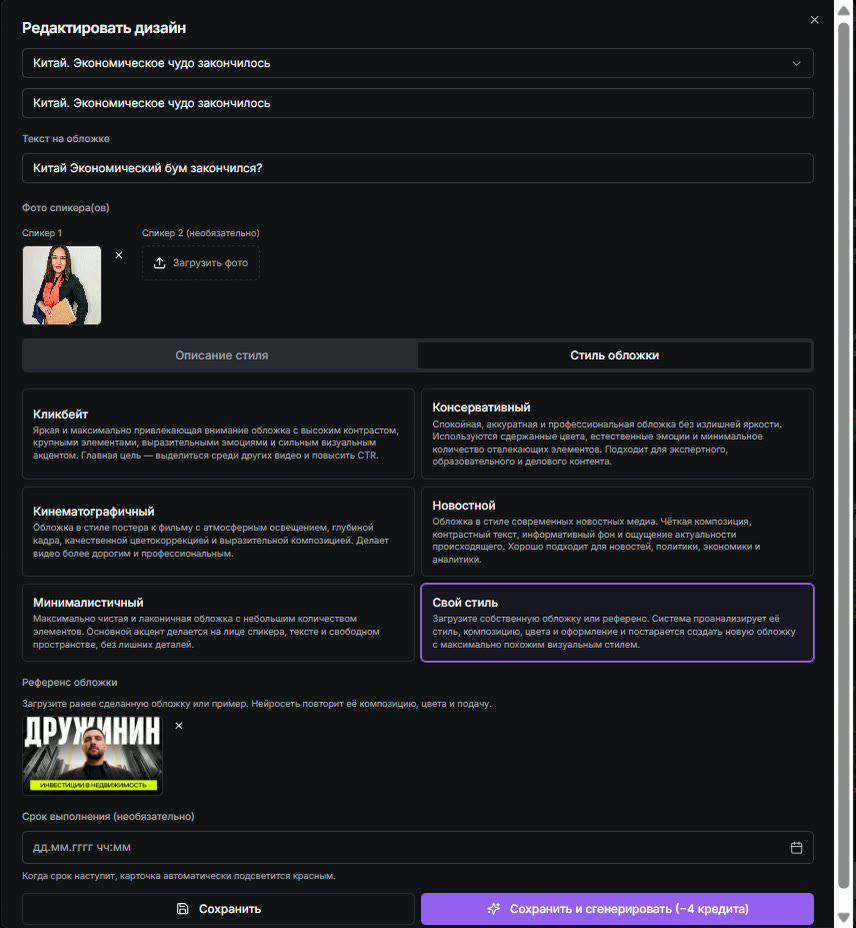Click the Фото спикера(ов) label
Screen dimensions: 856x928
coord(66,208)
